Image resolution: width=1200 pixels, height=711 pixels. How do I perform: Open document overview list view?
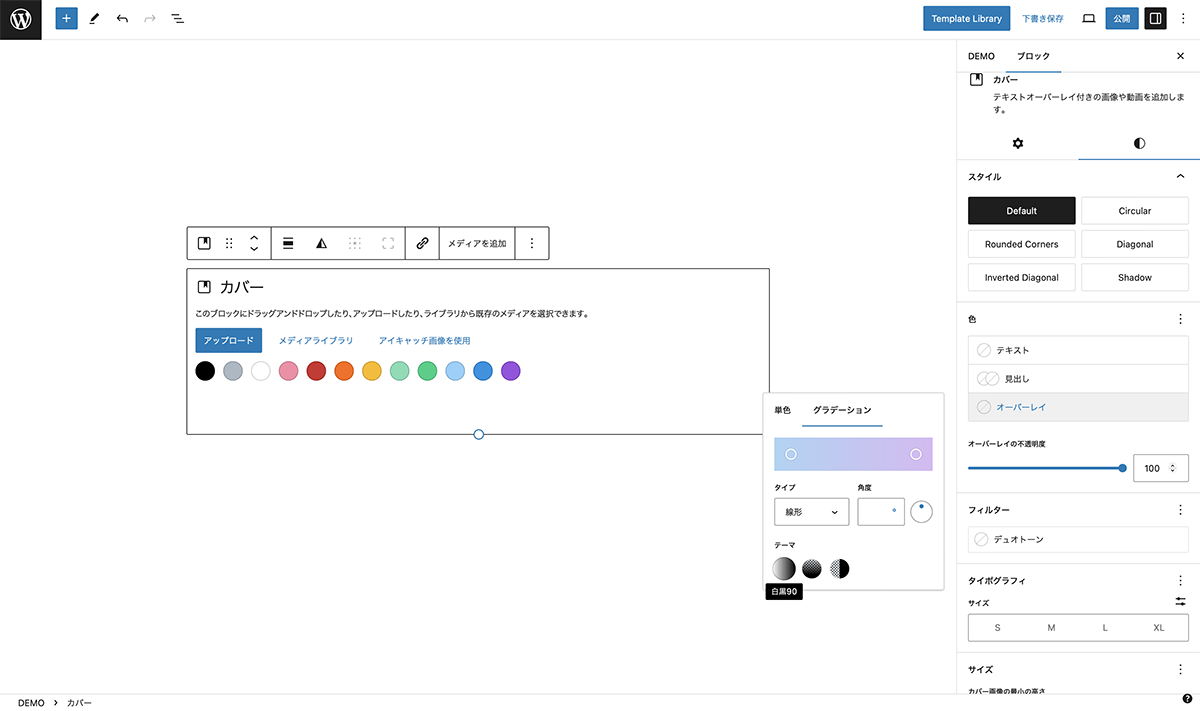178,19
